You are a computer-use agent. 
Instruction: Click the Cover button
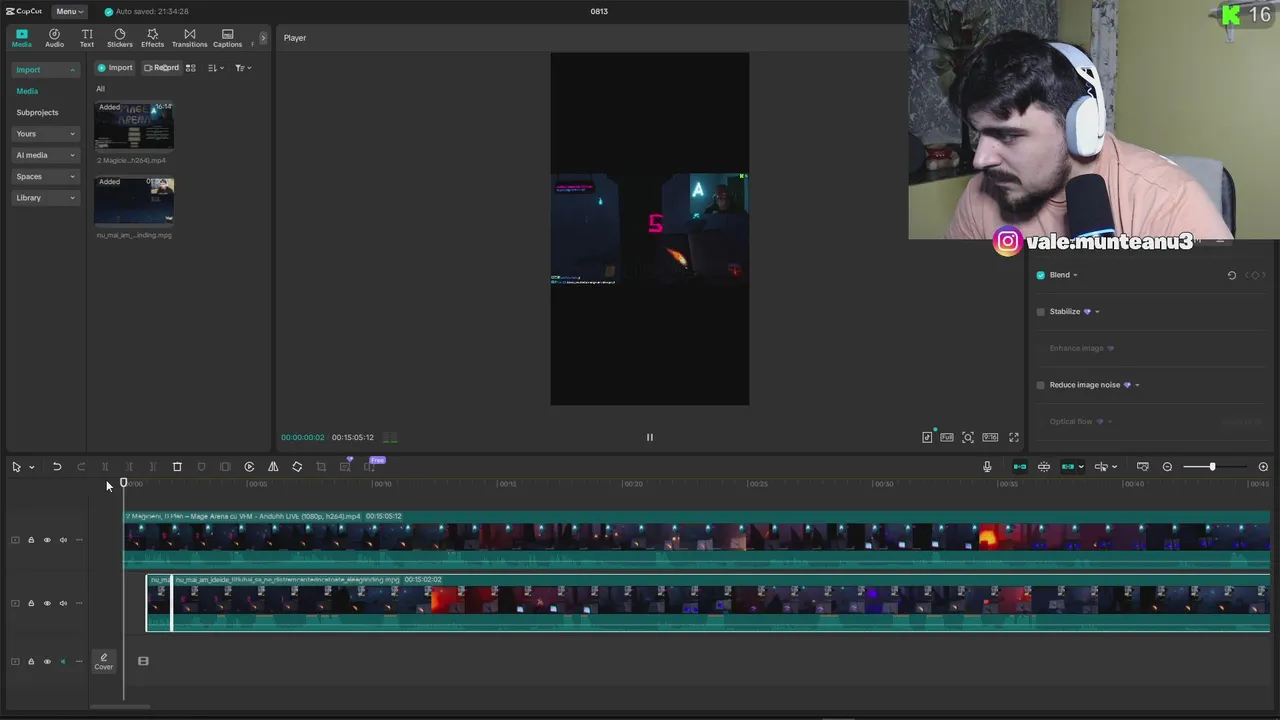[104, 661]
